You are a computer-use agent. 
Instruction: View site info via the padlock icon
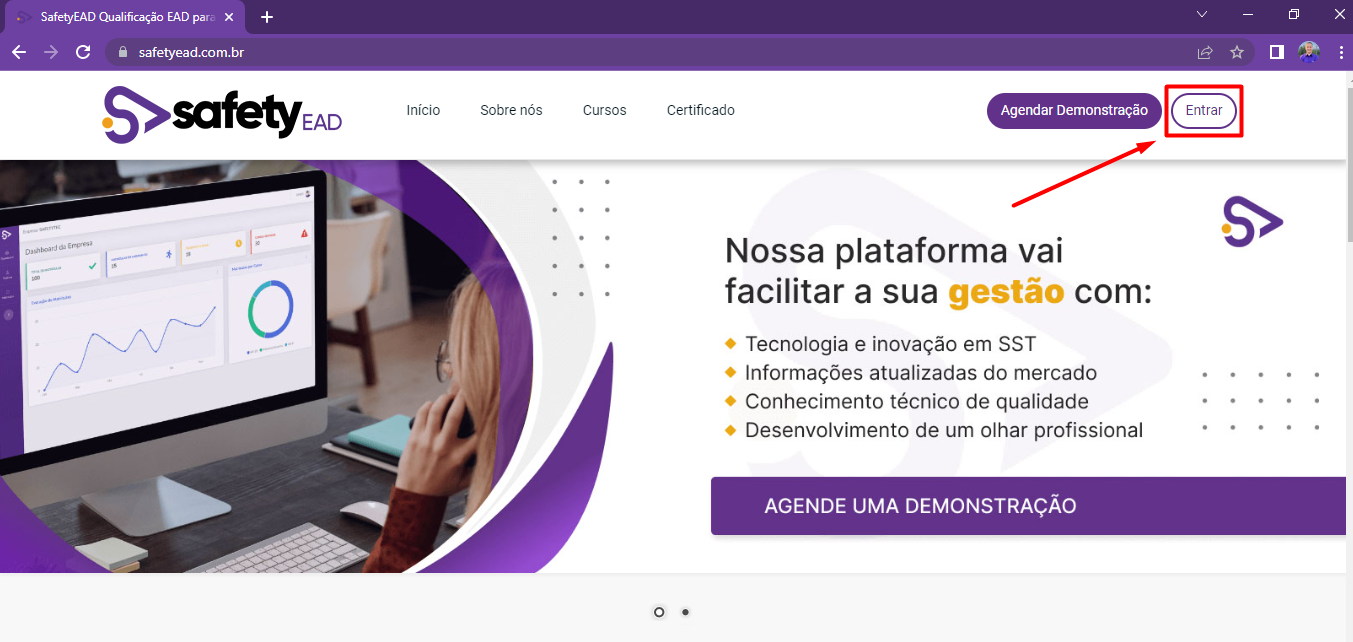[x=124, y=52]
